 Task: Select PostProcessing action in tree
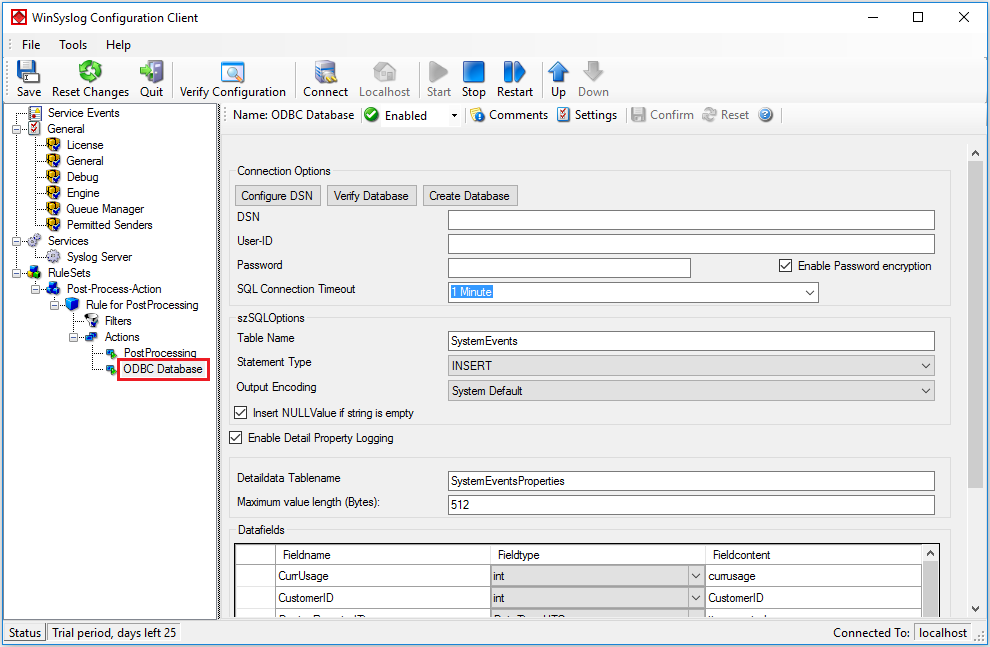[x=160, y=353]
